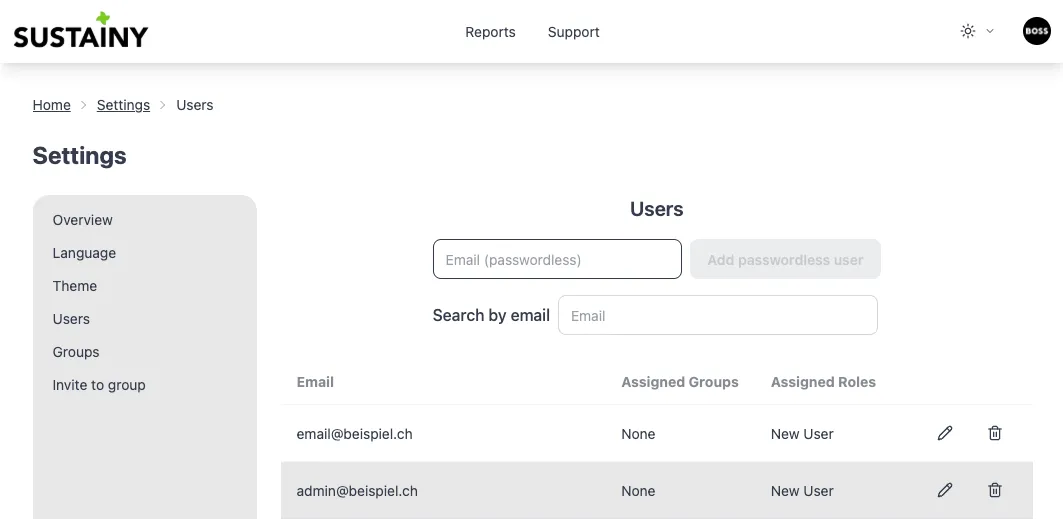Open Groups in settings sidebar
This screenshot has height=519, width=1063.
(76, 352)
